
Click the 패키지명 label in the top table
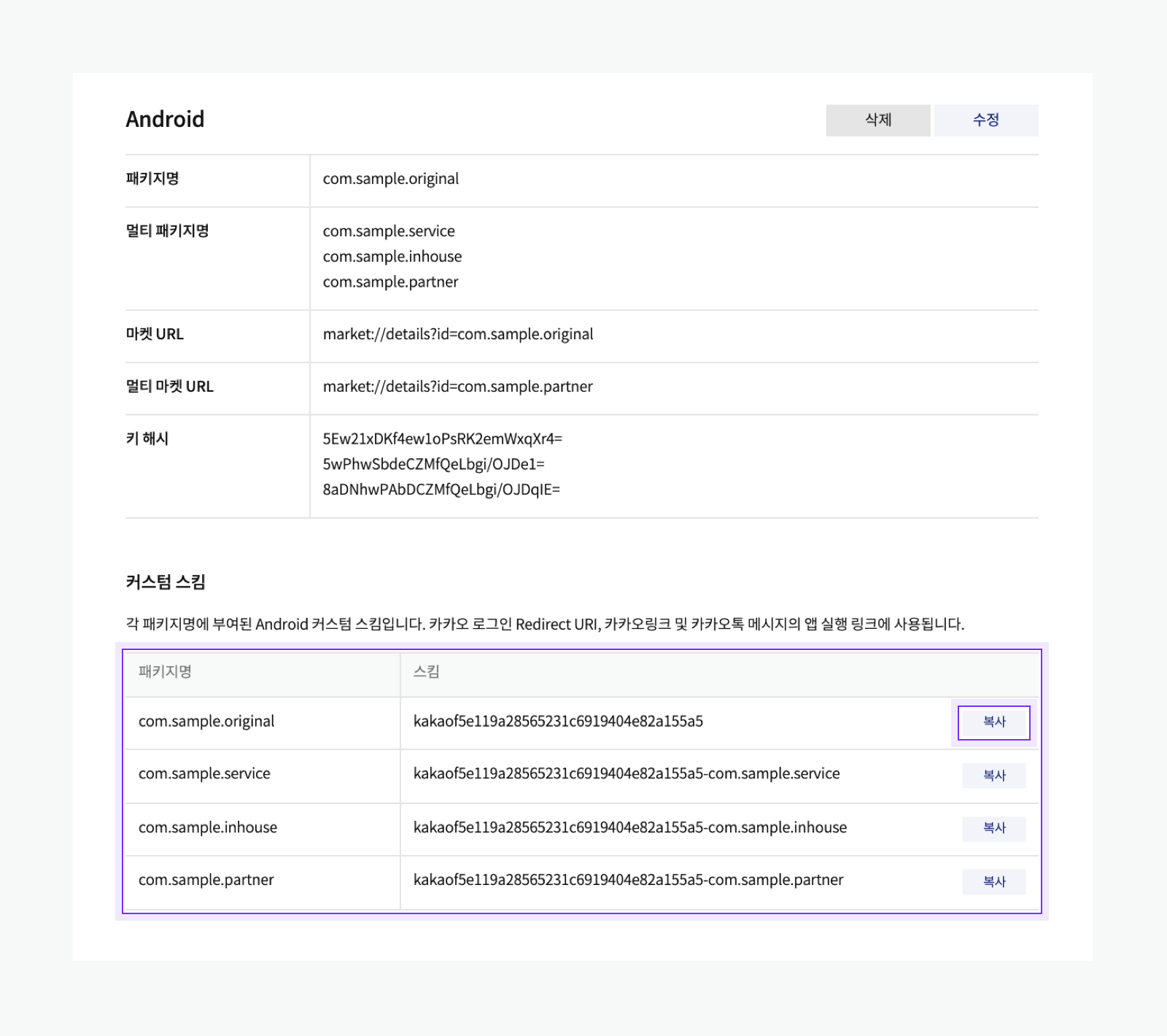click(x=152, y=179)
